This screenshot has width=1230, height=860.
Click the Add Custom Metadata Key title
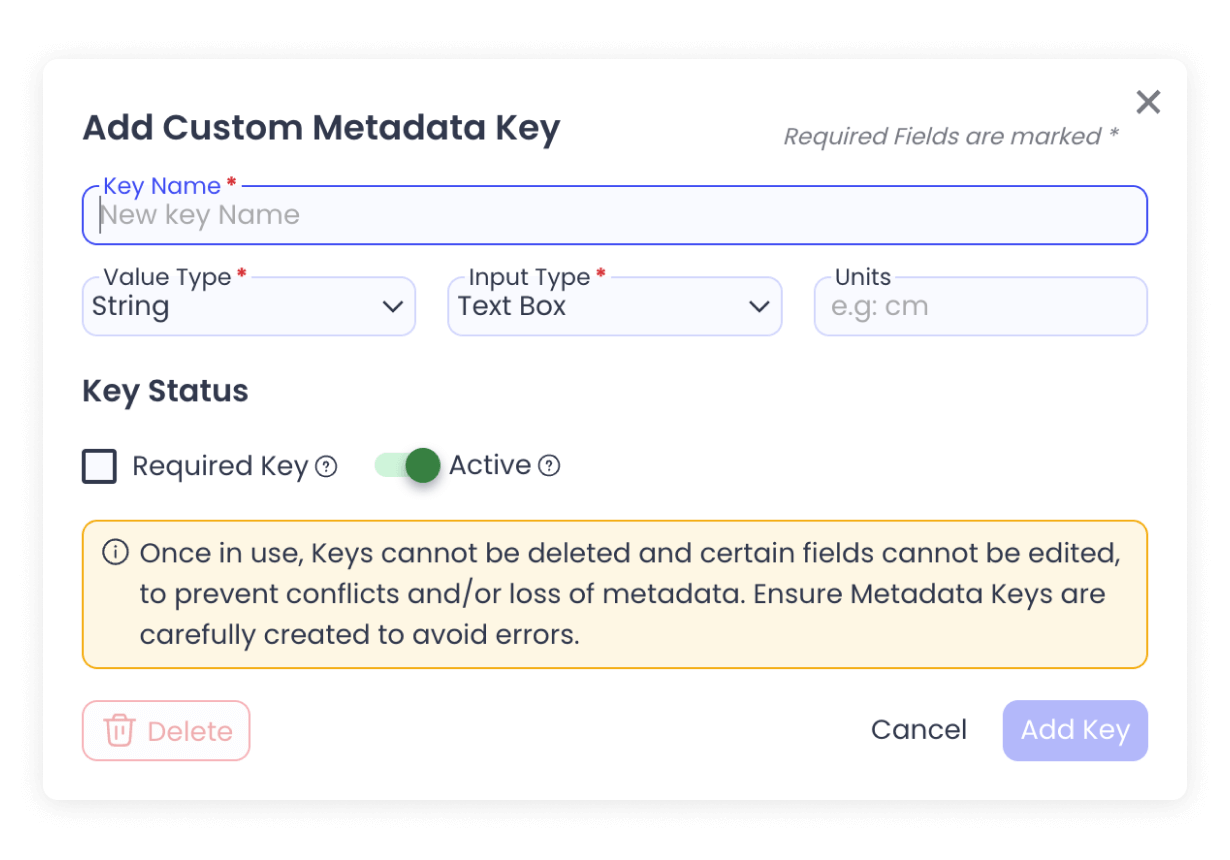click(x=321, y=128)
